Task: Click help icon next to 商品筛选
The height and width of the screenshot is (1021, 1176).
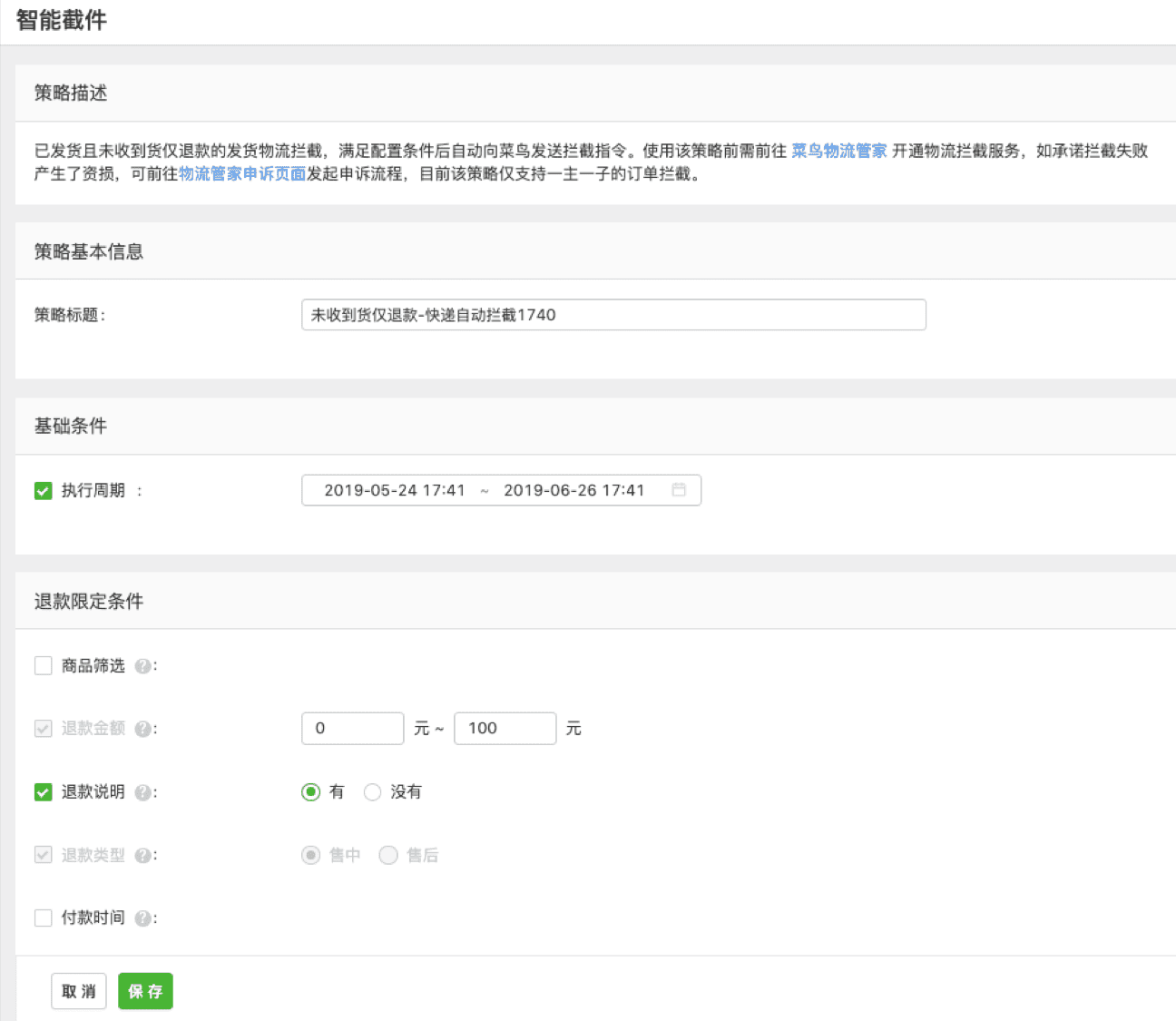Action: click(x=142, y=666)
